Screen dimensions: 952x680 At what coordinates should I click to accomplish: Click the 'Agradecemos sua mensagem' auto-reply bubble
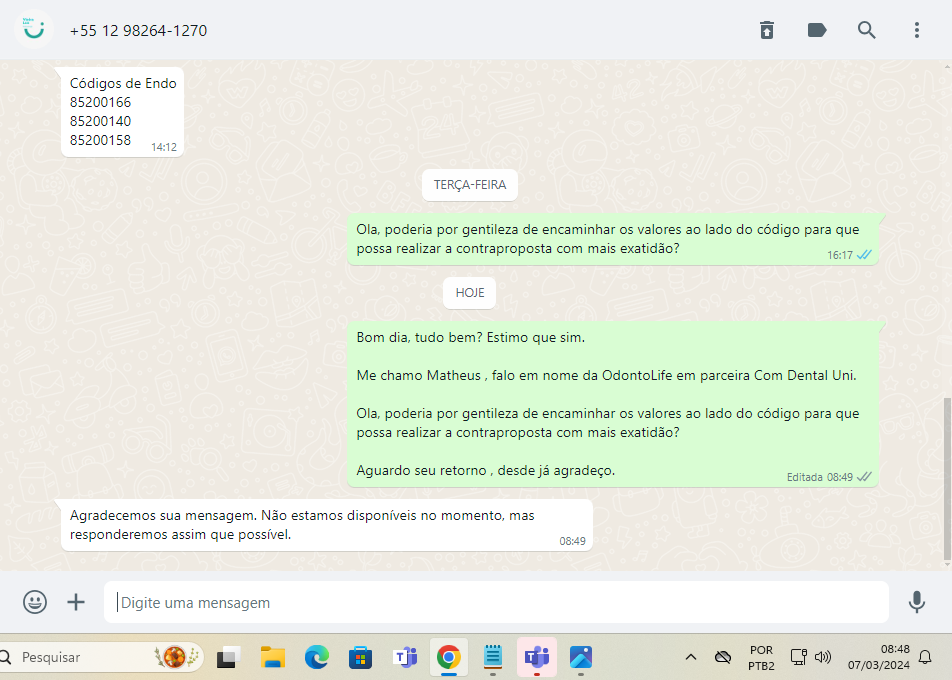(325, 525)
